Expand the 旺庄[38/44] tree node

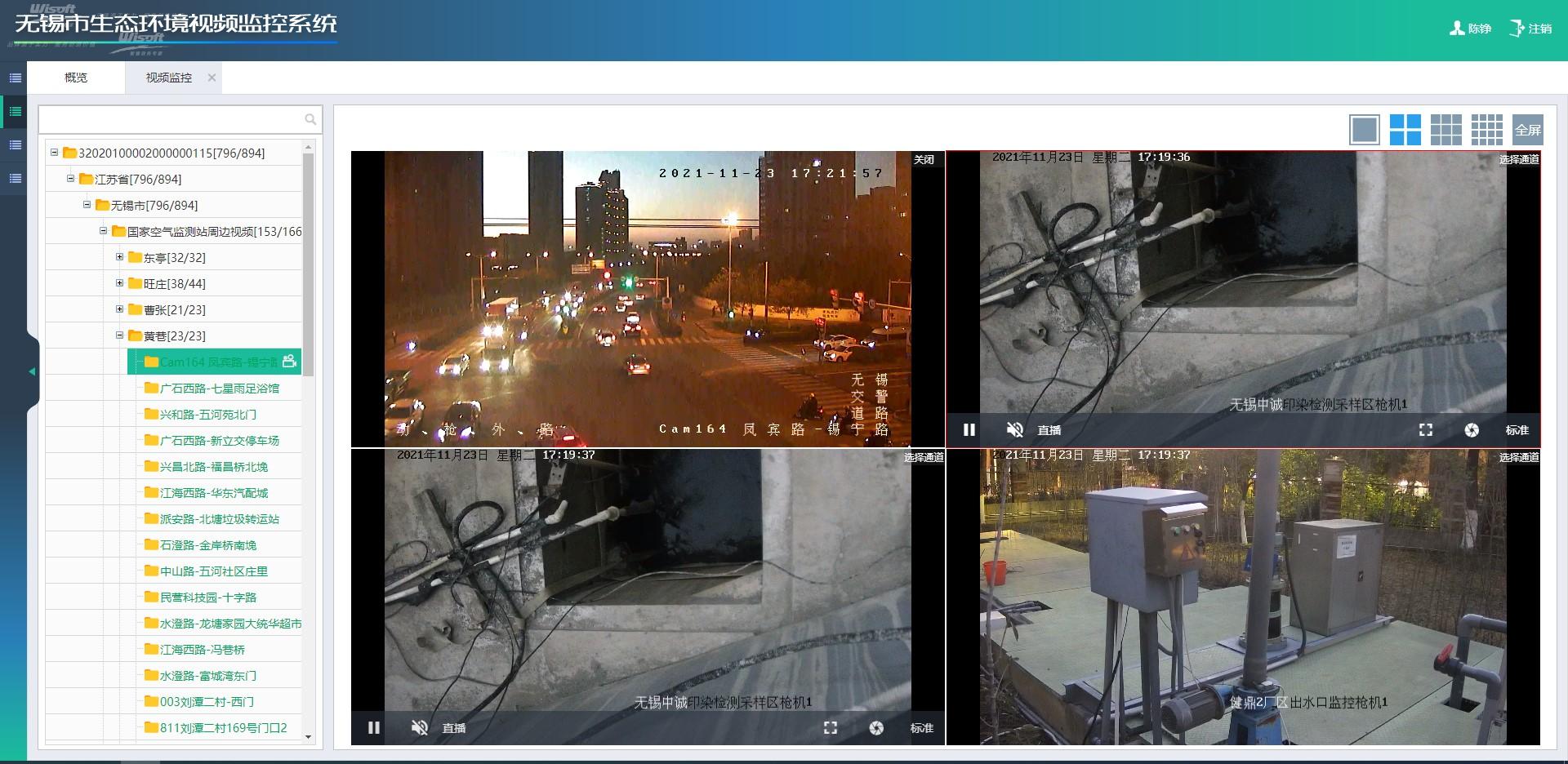point(119,283)
